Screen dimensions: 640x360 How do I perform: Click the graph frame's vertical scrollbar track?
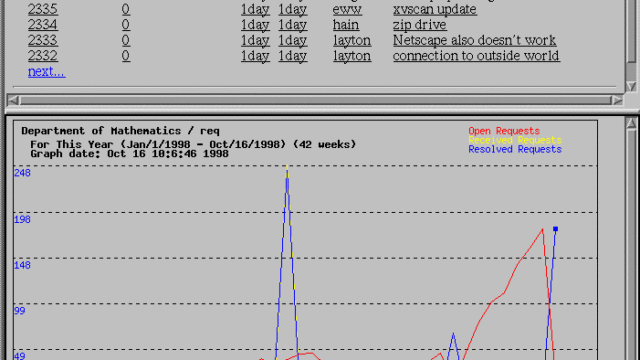(x=631, y=245)
